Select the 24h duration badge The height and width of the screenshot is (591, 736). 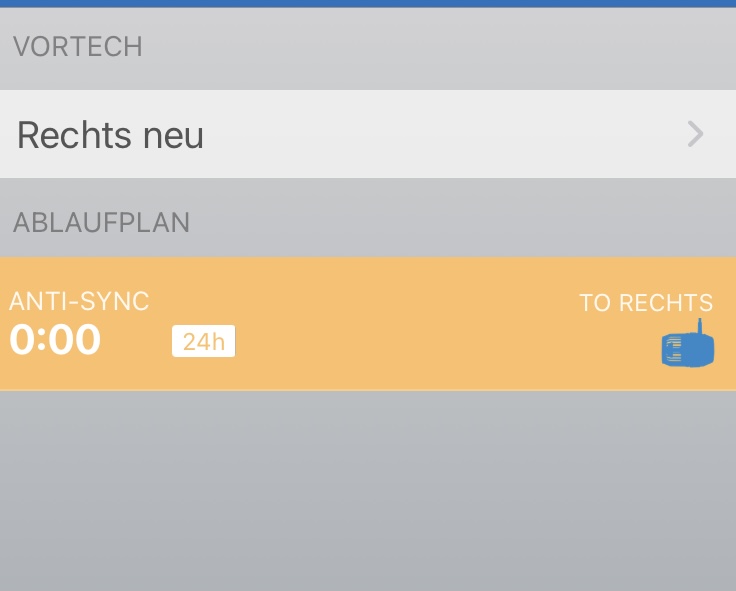pos(203,342)
